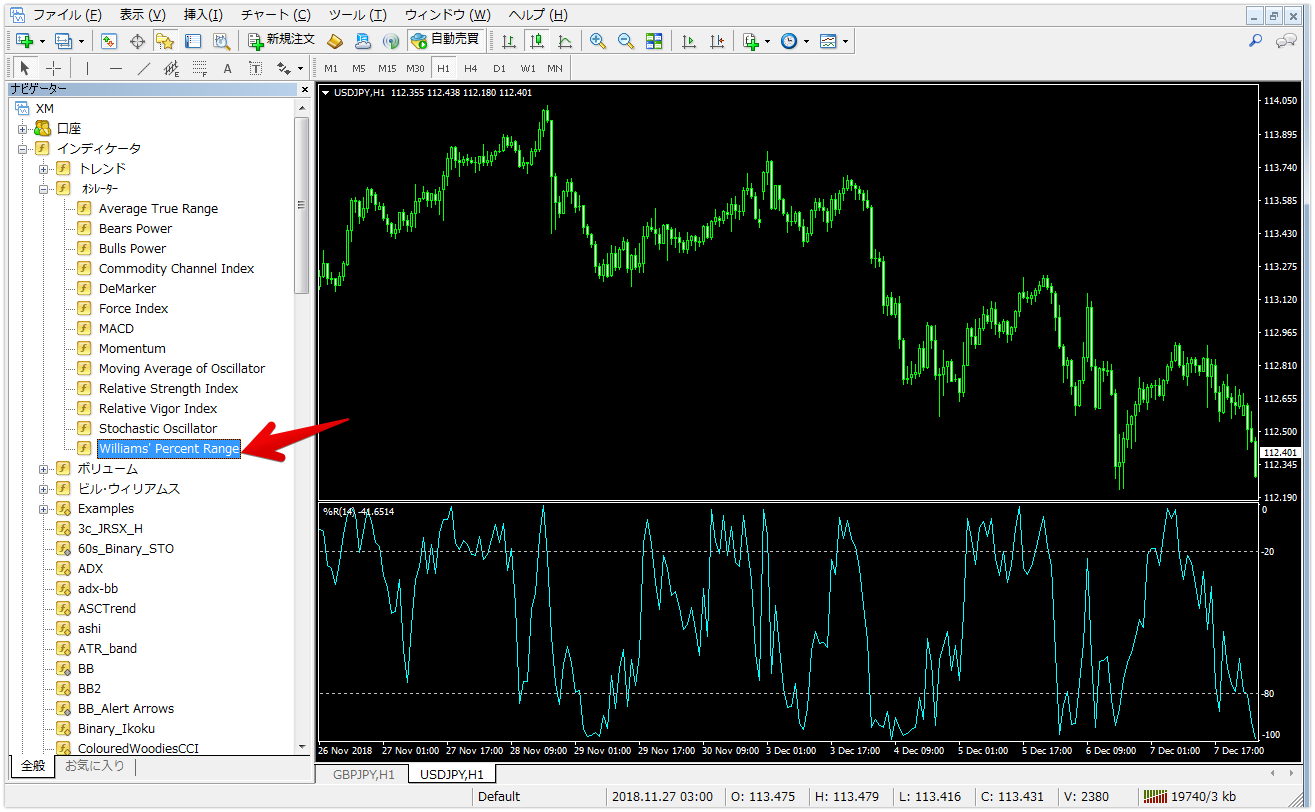
Task: Switch the timeframe to H4
Action: [470, 68]
